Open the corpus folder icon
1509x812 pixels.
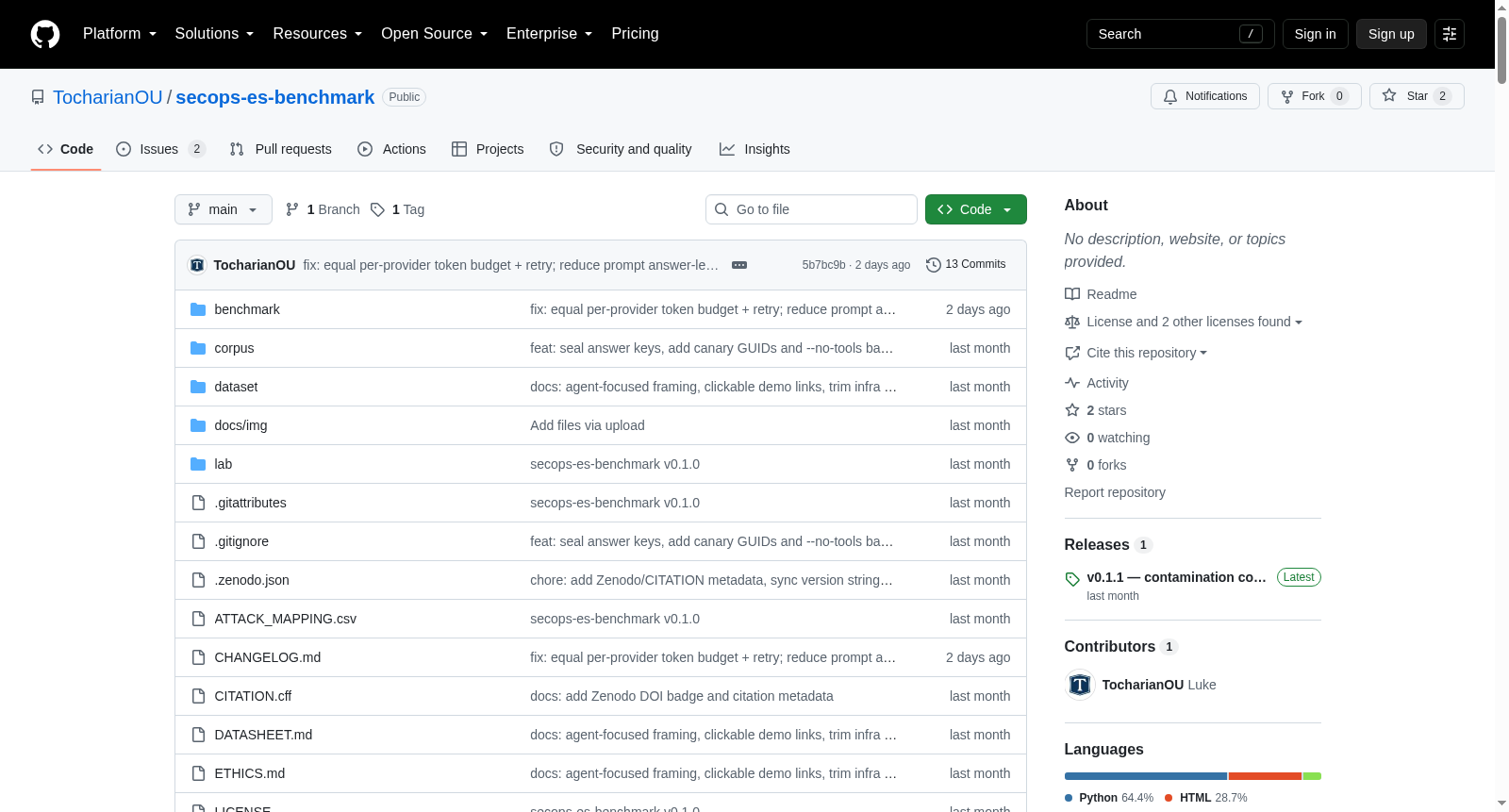point(198,348)
